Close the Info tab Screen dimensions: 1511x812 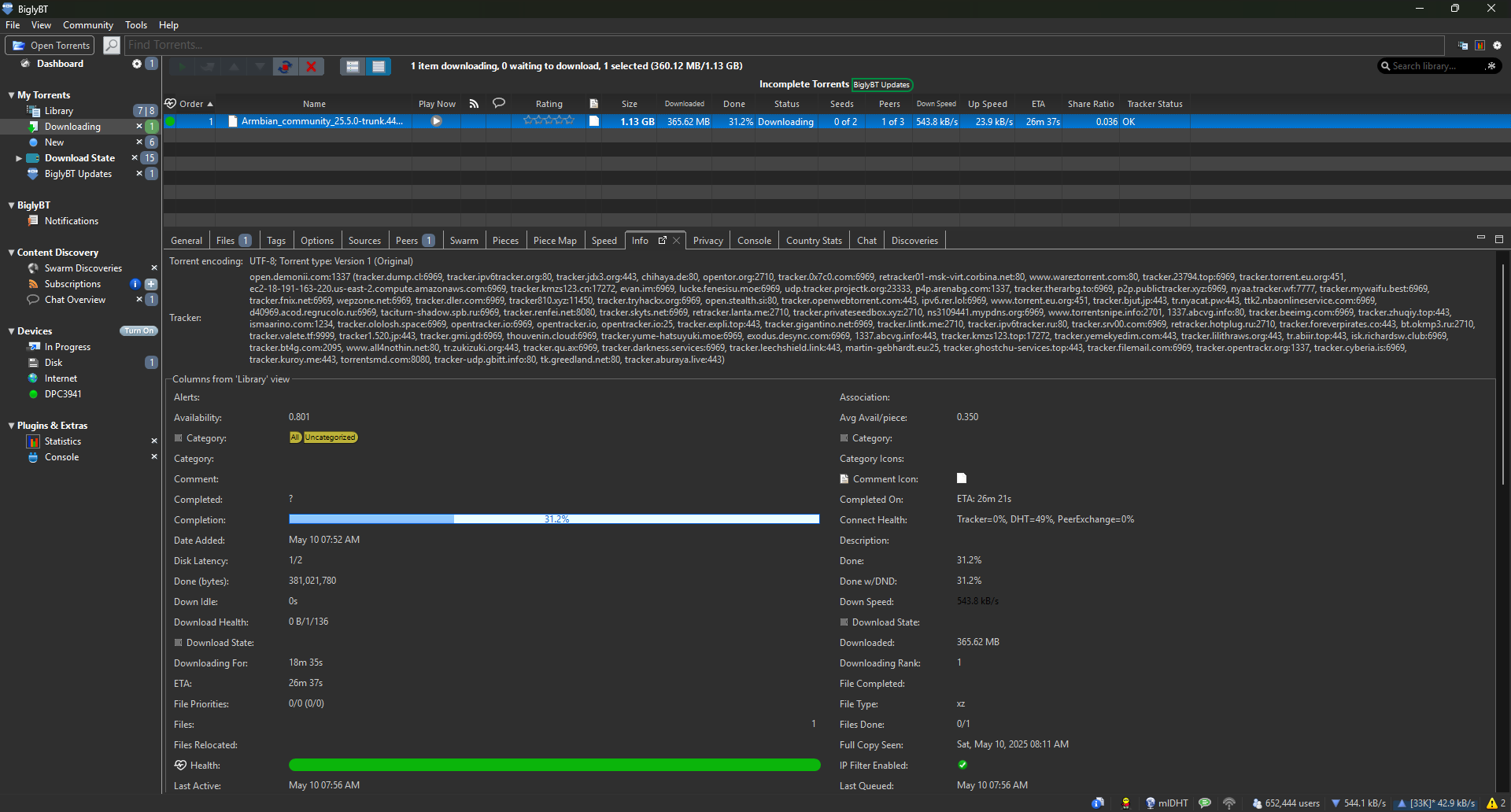point(676,241)
